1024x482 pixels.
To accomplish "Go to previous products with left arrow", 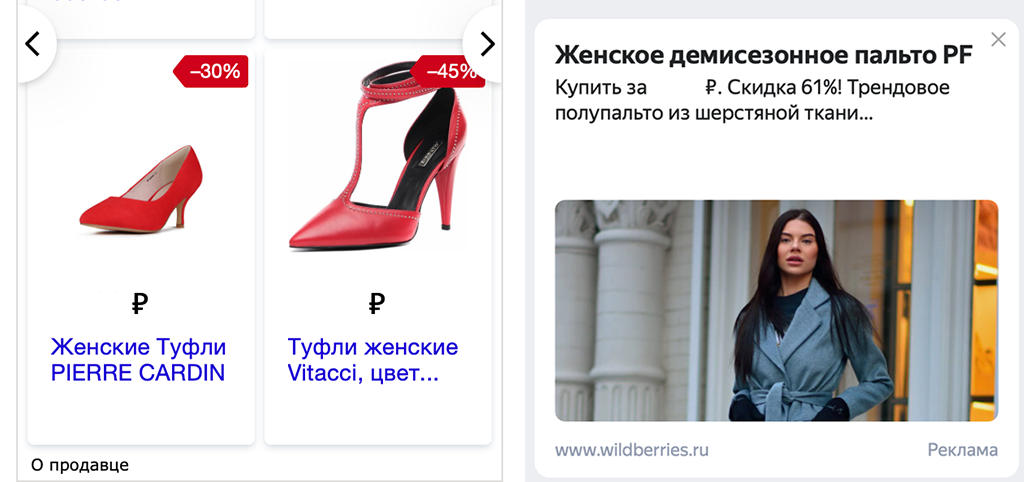I will (33, 44).
